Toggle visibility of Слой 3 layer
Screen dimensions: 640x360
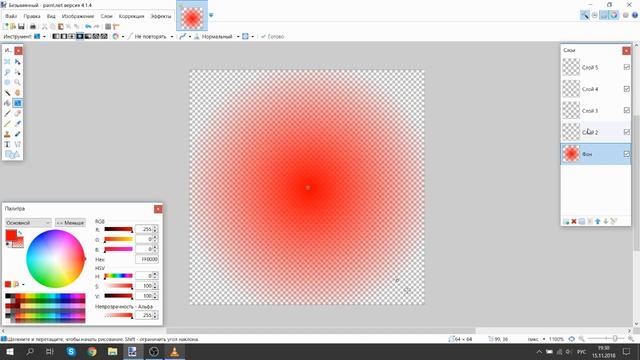coord(627,110)
